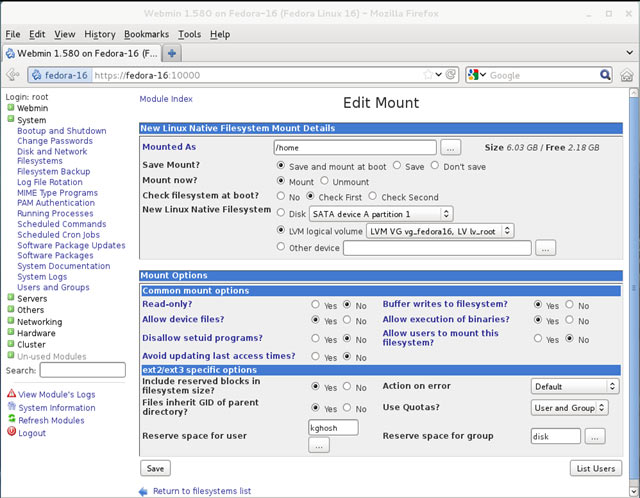
Task: Open the list all tabs dropdown arrow
Action: pyautogui.click(x=629, y=53)
